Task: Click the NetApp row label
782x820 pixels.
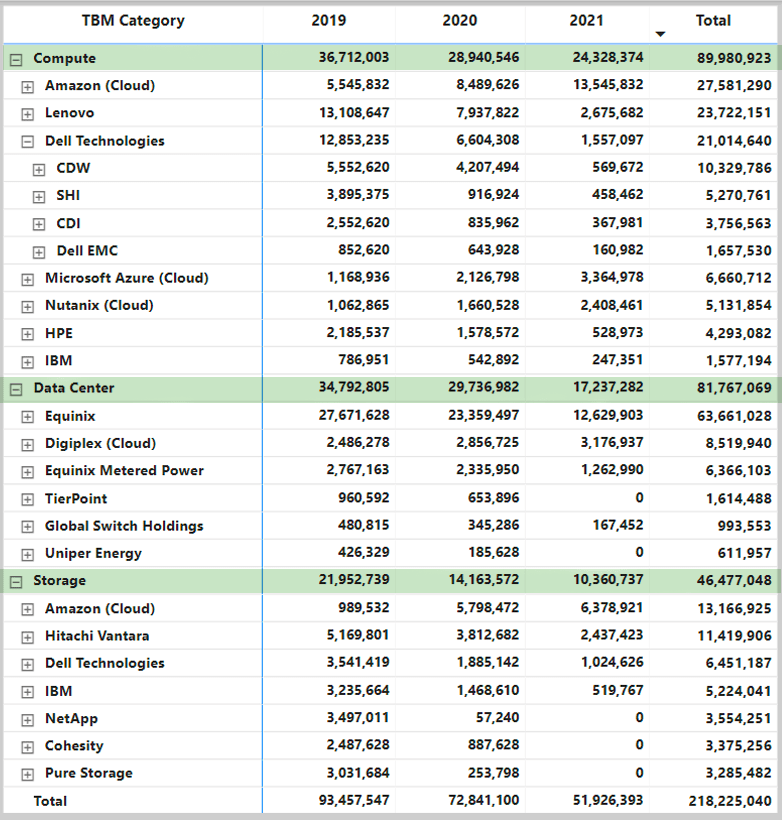Action: pyautogui.click(x=71, y=718)
